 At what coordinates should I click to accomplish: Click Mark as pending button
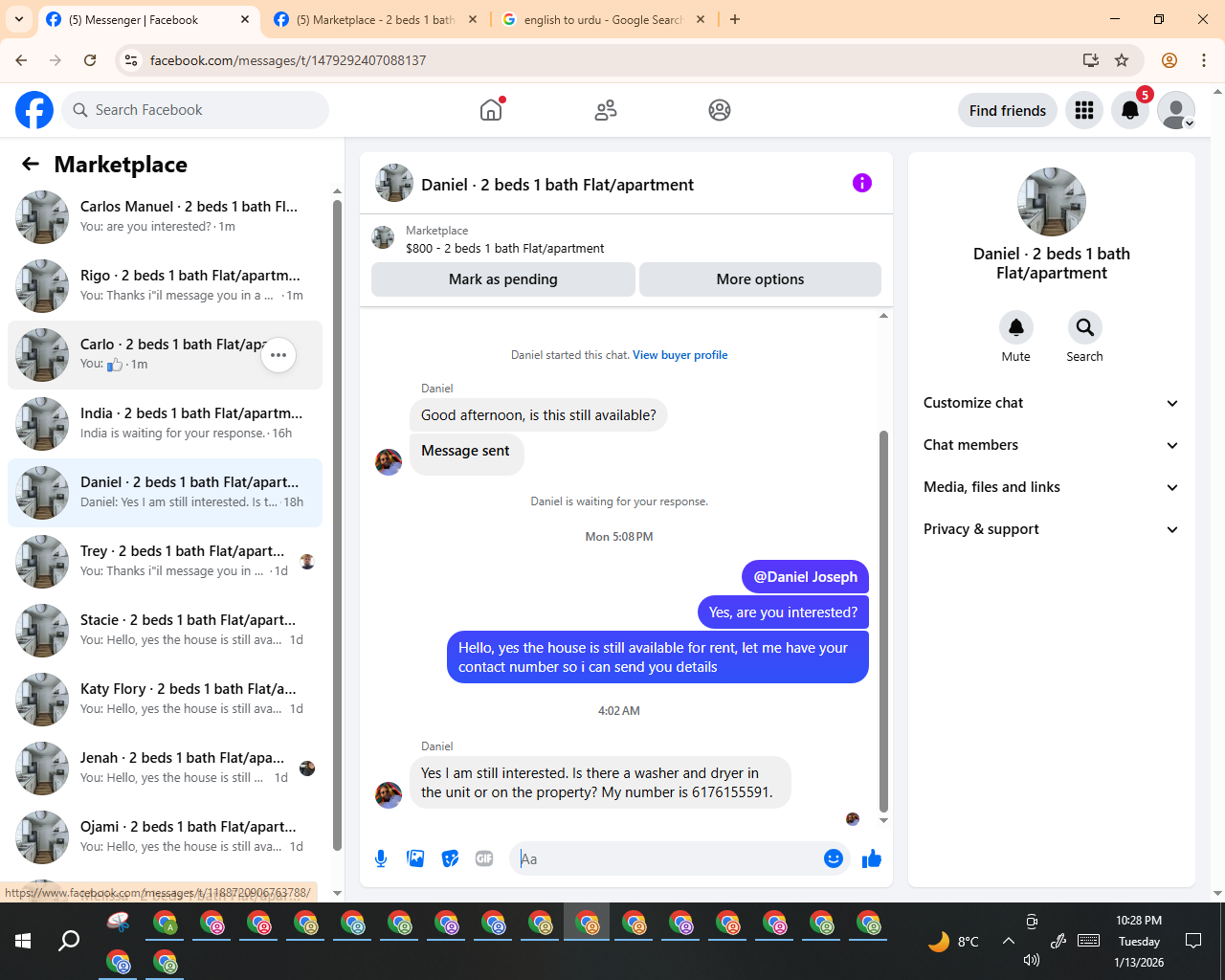[503, 279]
